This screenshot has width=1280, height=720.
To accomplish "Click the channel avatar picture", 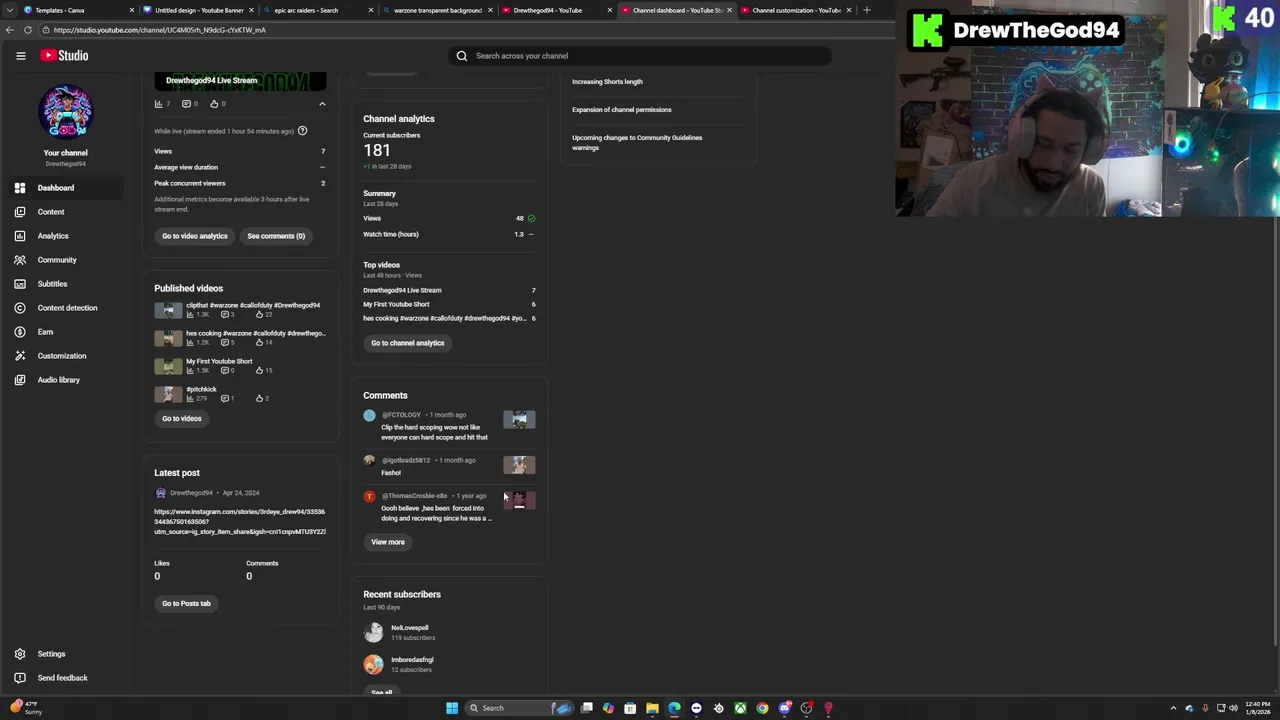I will click(65, 111).
